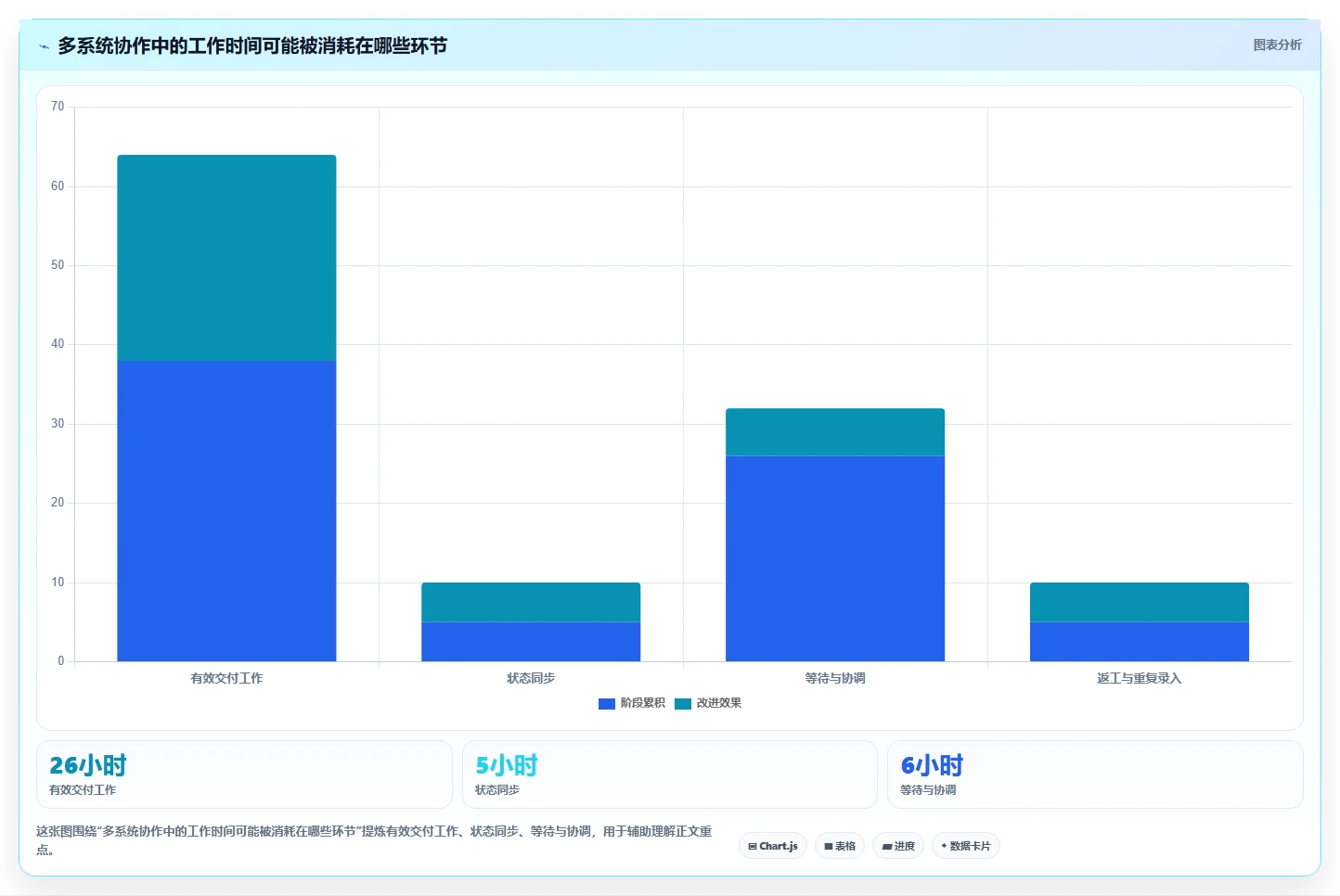Click the 数据卡片 tag chip
Viewport: 1340px width, 896px height.
tap(965, 846)
